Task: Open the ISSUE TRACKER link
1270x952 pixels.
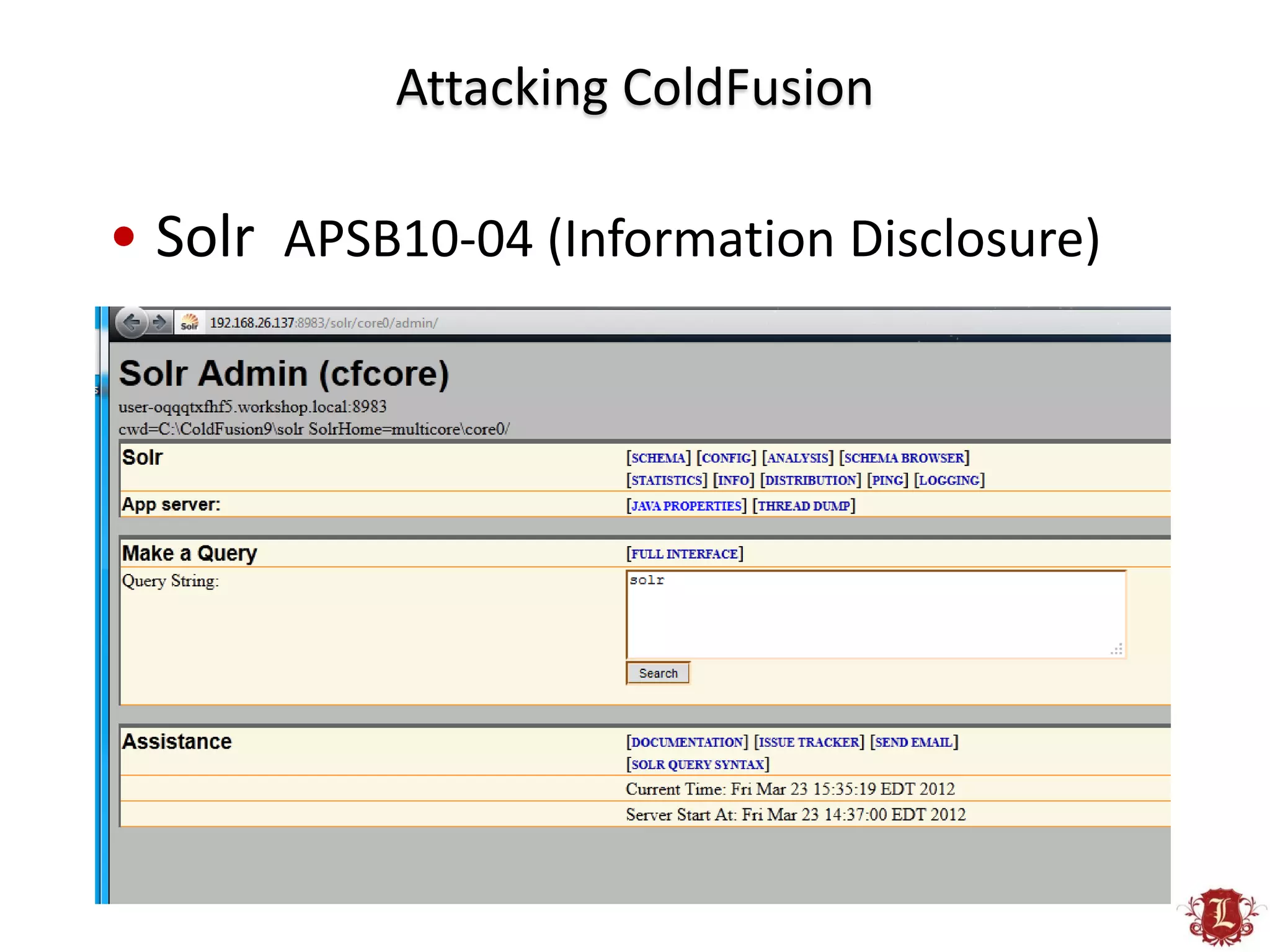Action: (x=809, y=742)
